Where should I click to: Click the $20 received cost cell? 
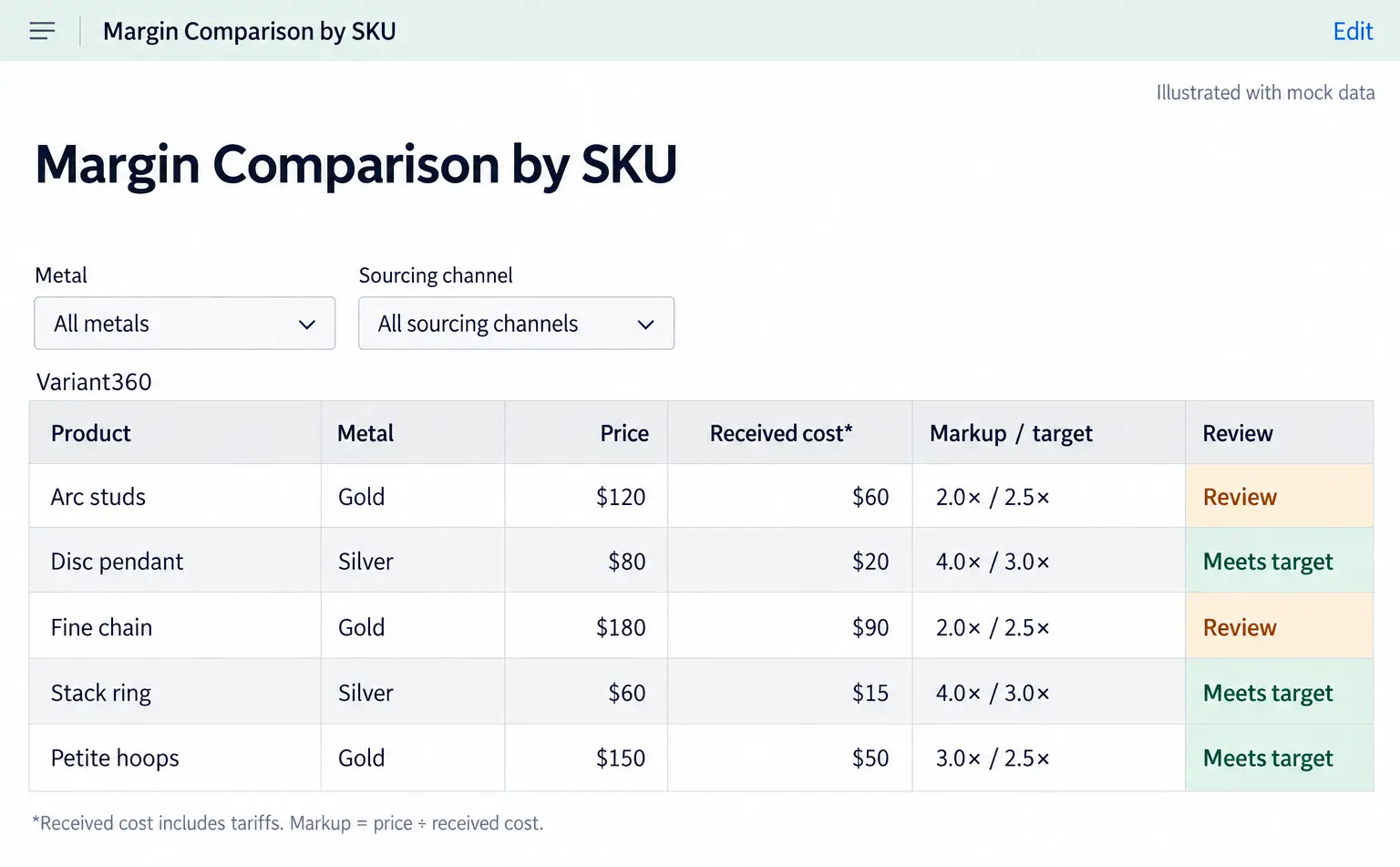790,561
